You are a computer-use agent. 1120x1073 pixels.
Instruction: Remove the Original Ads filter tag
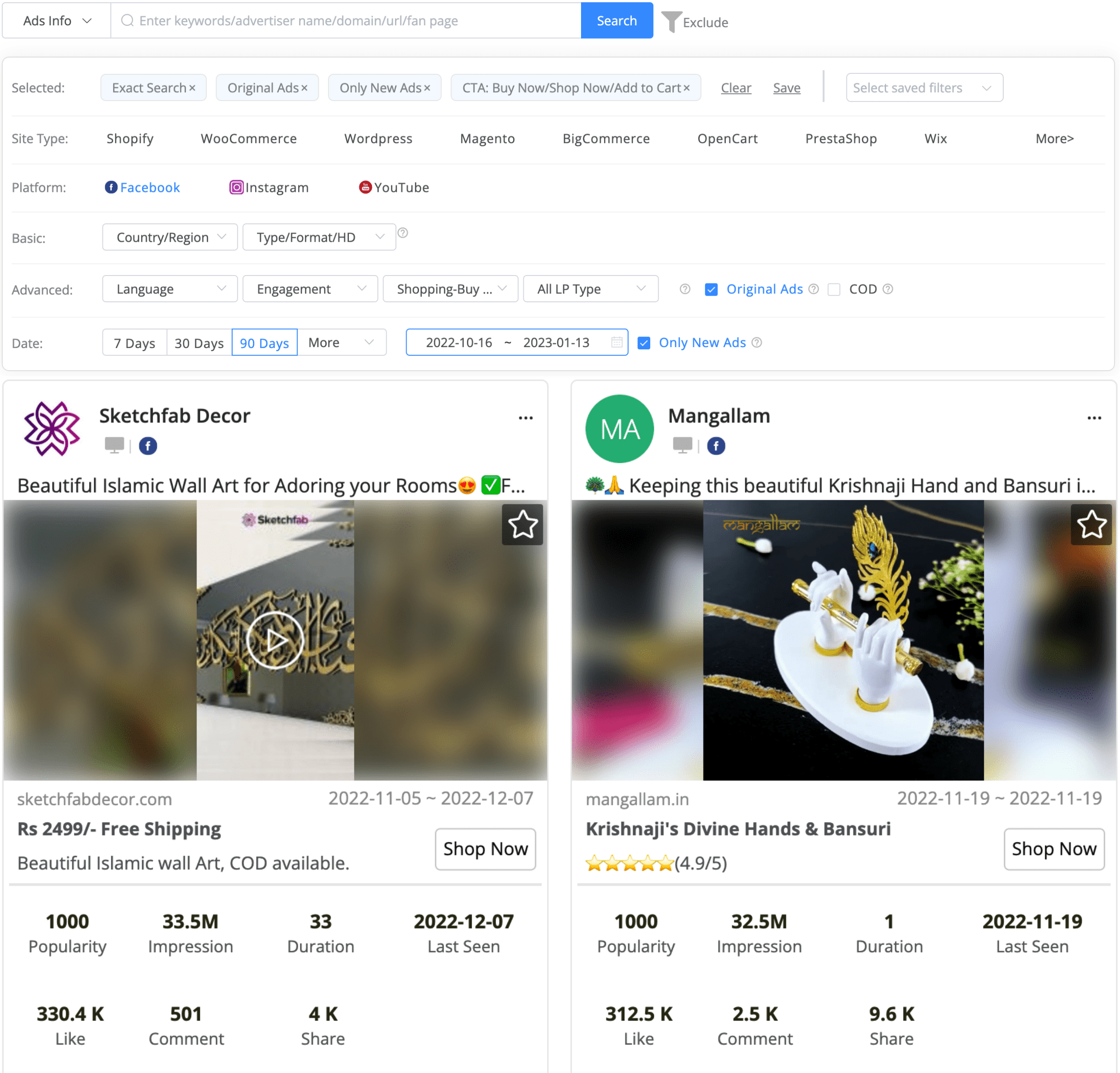(x=304, y=88)
